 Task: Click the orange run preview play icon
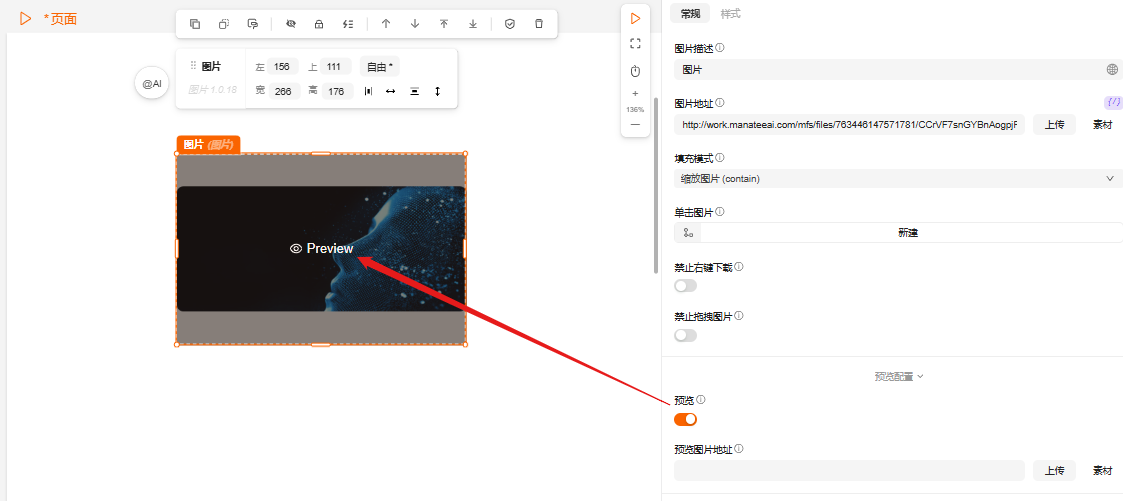pos(635,18)
